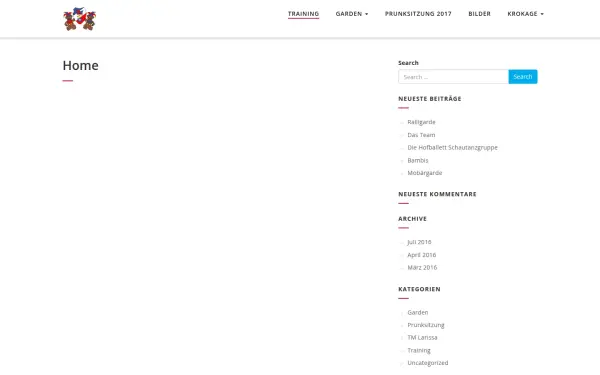Viewport: 600px width, 375px height.
Task: Open Die Hofballett Schautanzgruppe post
Action: click(x=452, y=148)
